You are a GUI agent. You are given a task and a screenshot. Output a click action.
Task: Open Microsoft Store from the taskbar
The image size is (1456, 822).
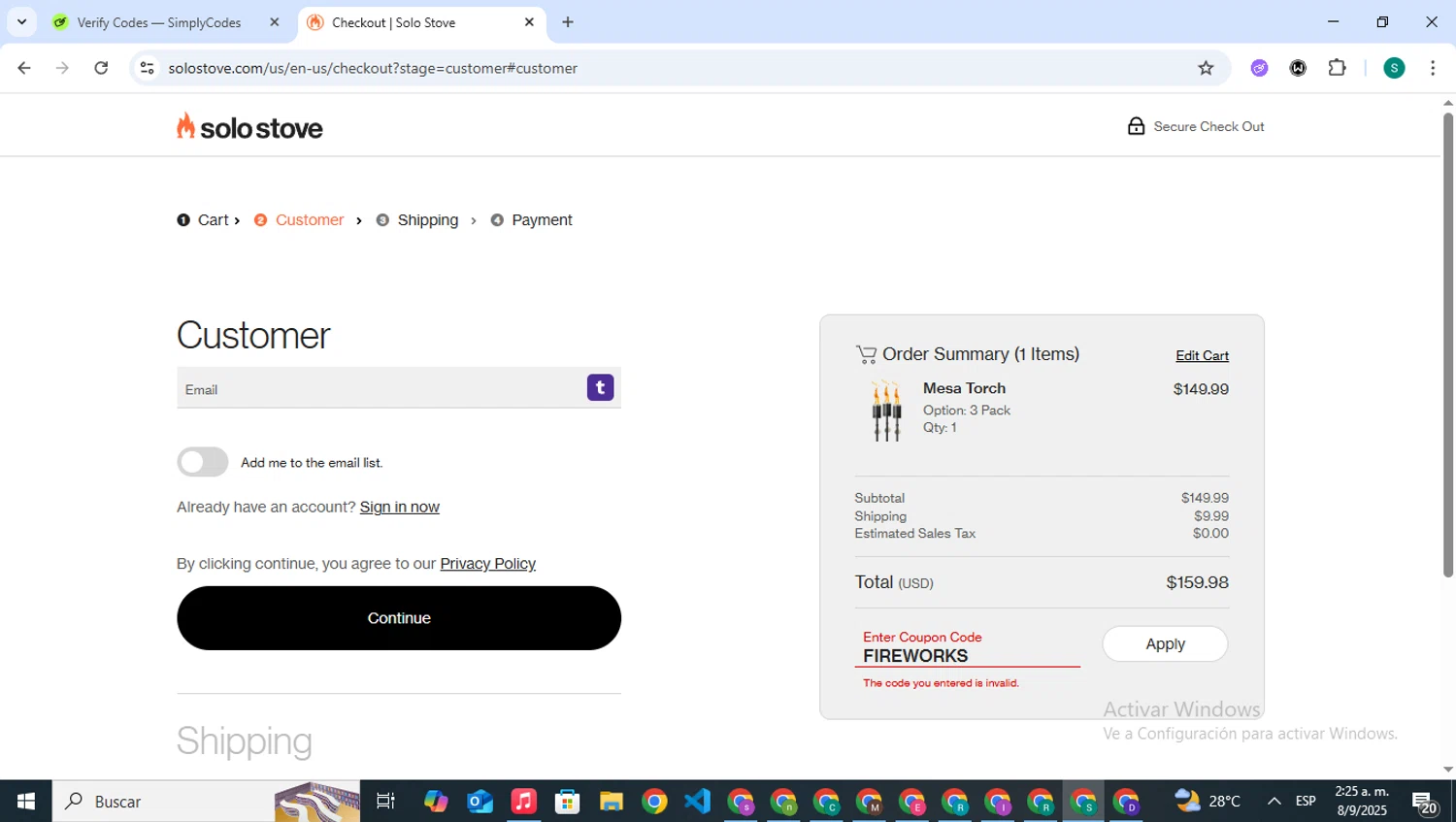567,802
